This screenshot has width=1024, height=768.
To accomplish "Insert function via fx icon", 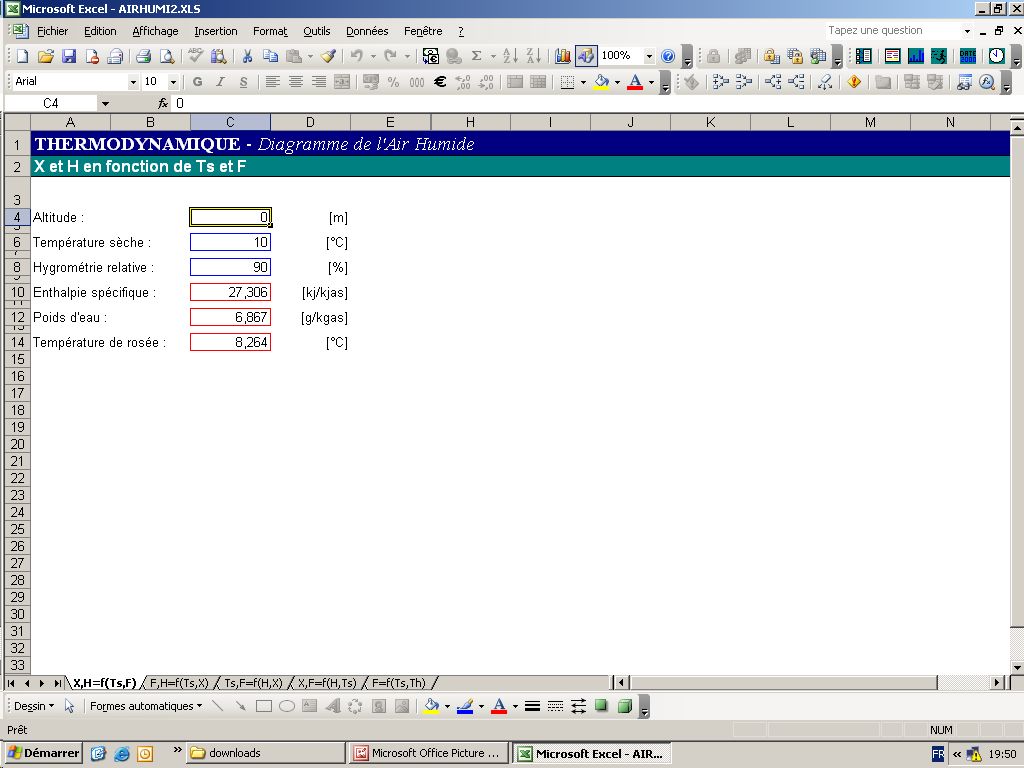I will [x=163, y=103].
